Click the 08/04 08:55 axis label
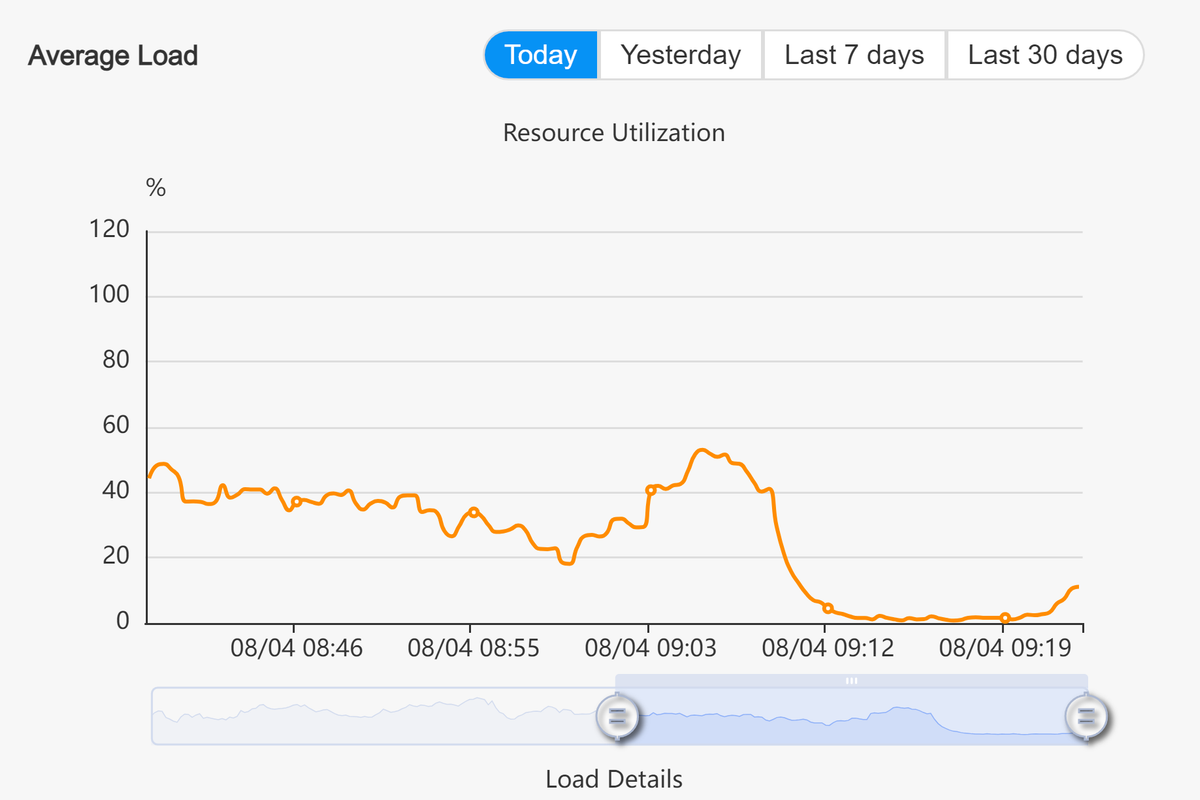Image resolution: width=1200 pixels, height=800 pixels. [474, 649]
